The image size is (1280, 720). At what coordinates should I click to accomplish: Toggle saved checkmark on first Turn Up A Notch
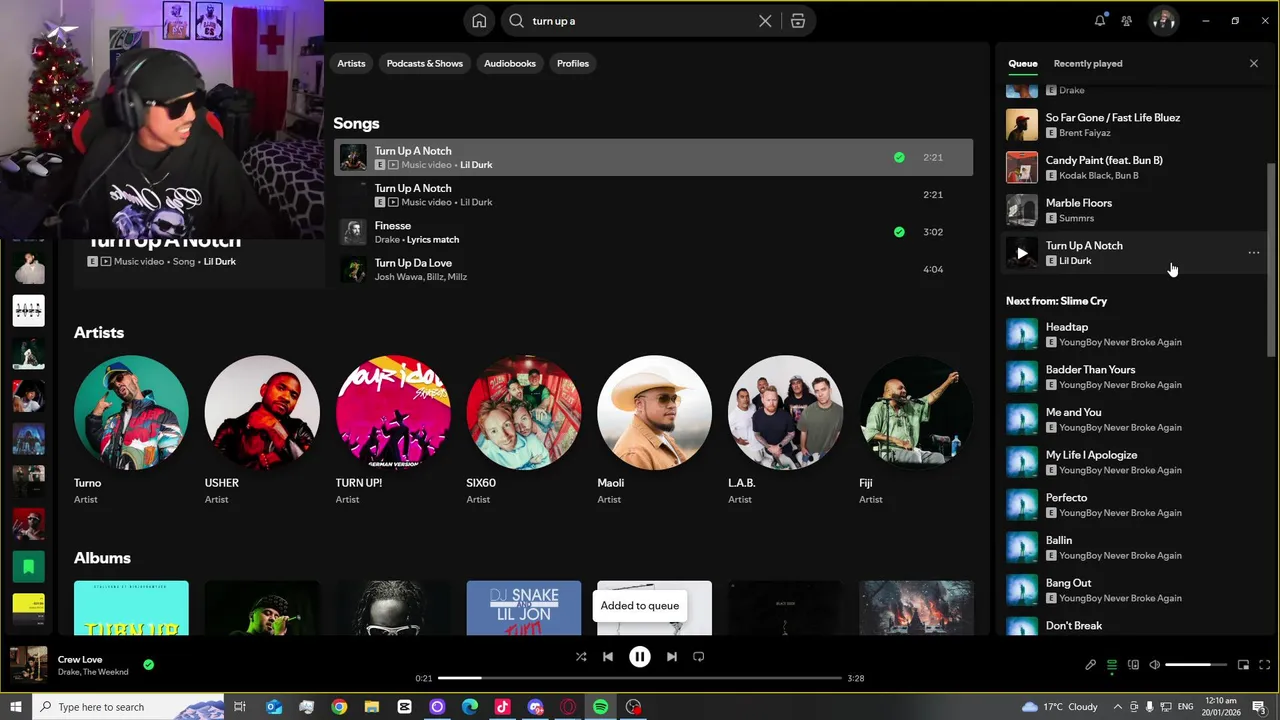(899, 157)
